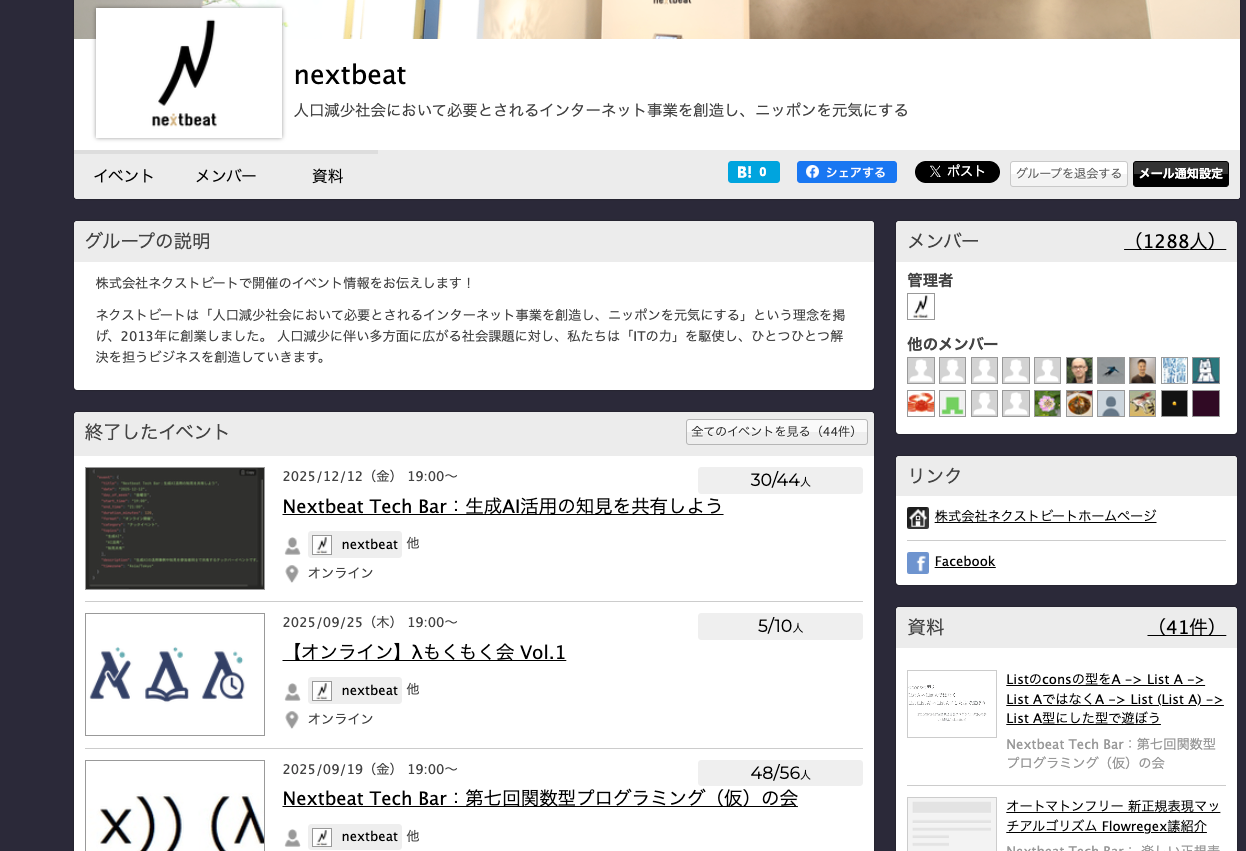Open the white dog on teal avatar
The height and width of the screenshot is (851, 1246).
pyautogui.click(x=1206, y=370)
